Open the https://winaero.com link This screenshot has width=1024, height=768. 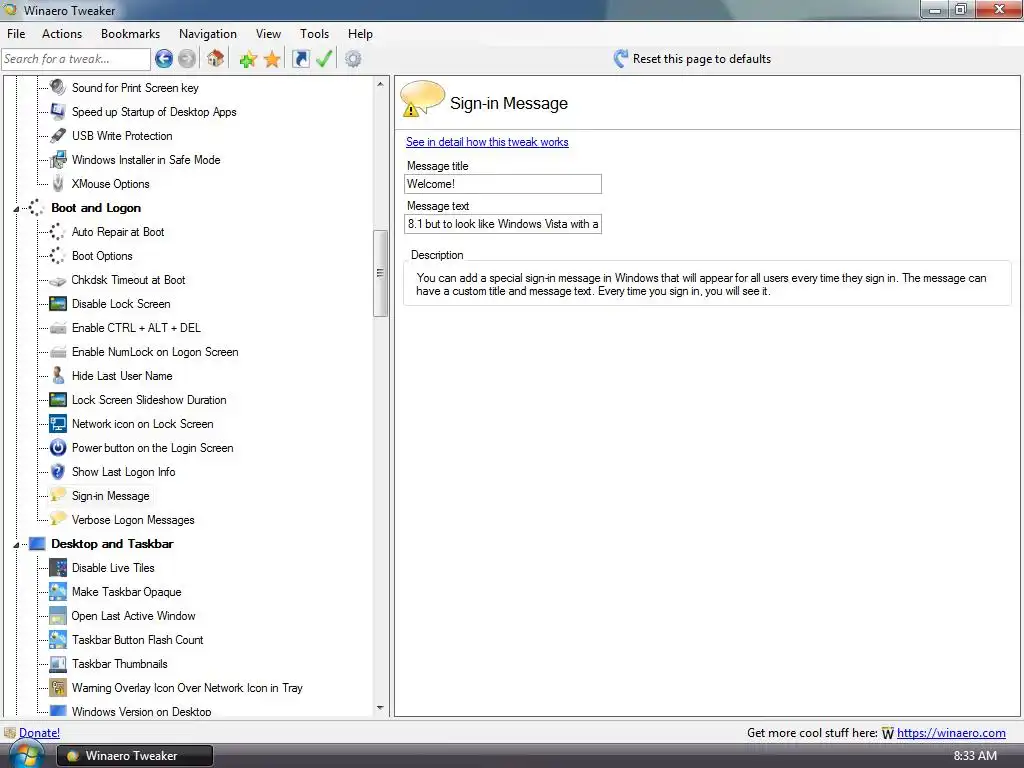point(951,733)
